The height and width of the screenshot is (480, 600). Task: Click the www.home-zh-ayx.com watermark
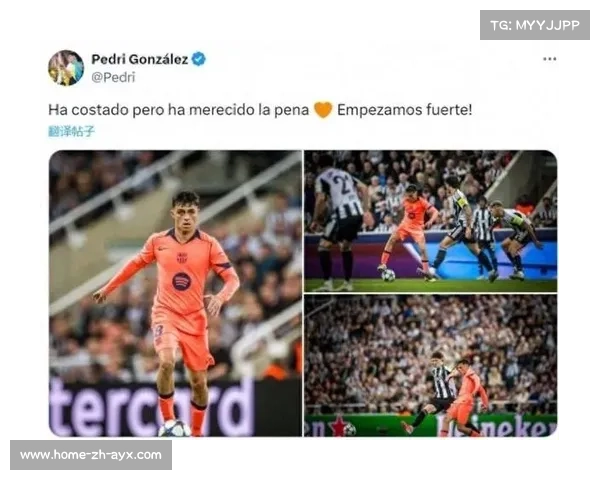tap(91, 455)
